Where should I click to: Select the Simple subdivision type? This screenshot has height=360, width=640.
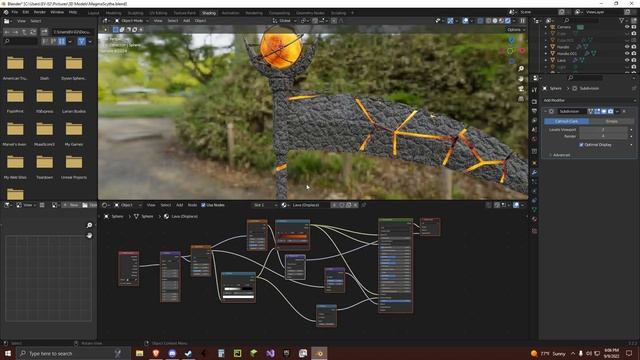point(611,122)
